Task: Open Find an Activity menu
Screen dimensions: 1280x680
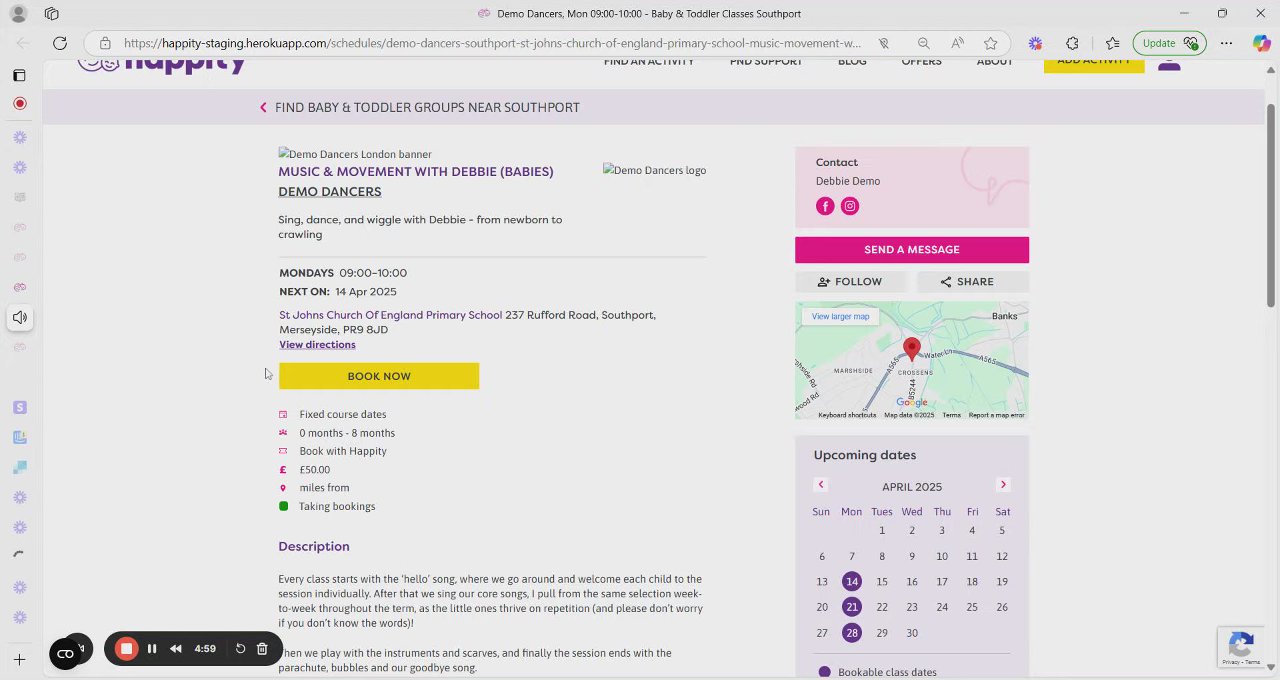Action: [649, 62]
